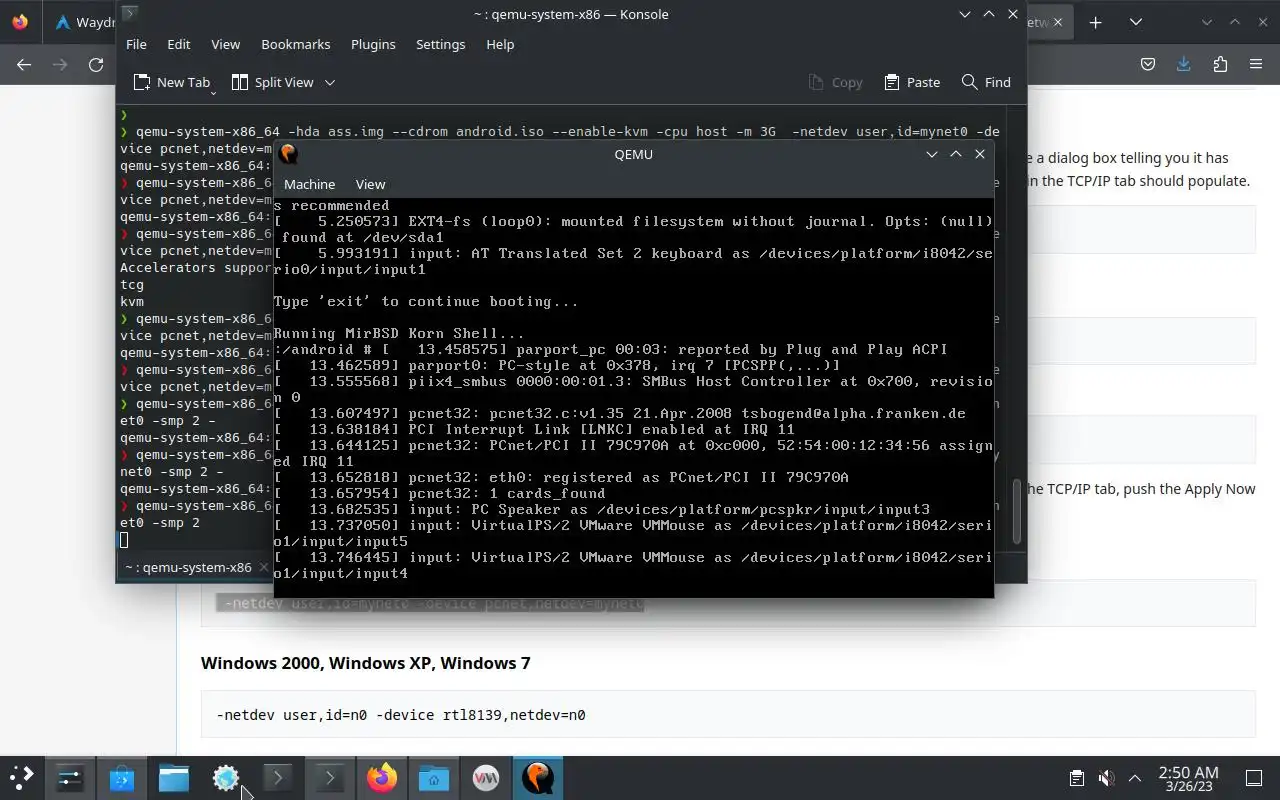Screen dimensions: 1280x800
Task: Open System Settings gear in the taskbar
Action: [226, 777]
